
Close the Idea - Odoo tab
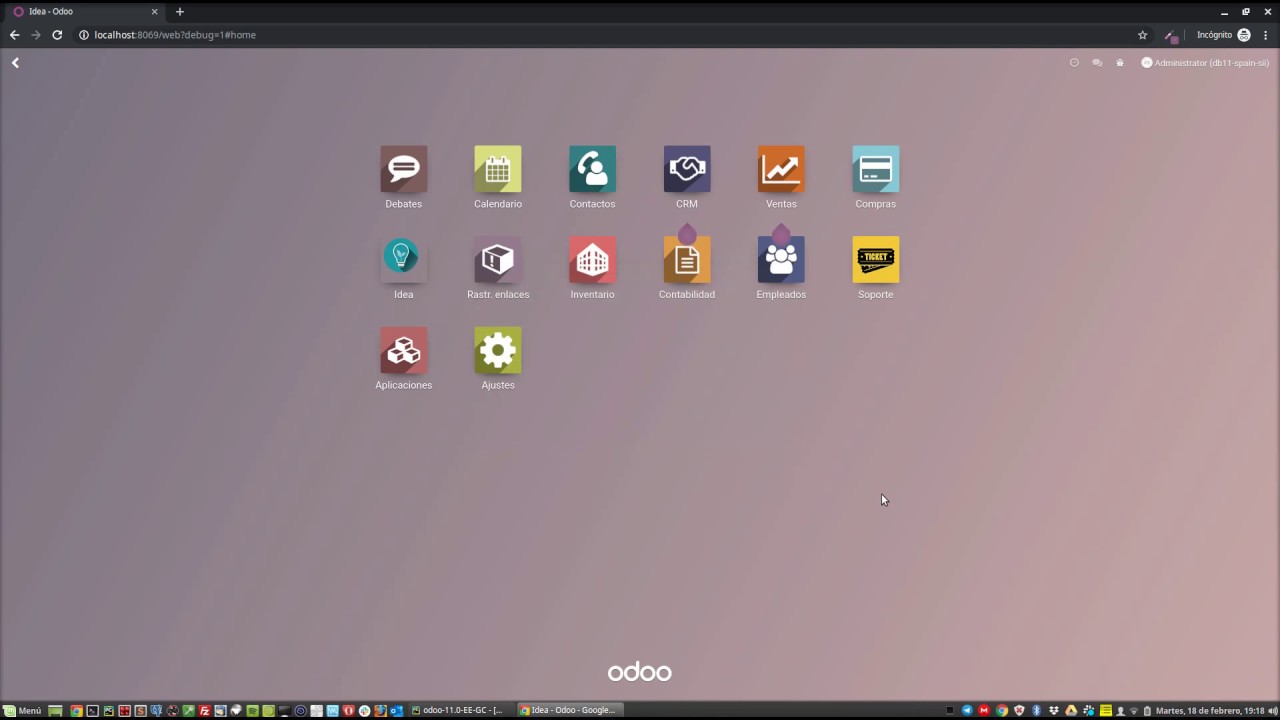pos(154,12)
